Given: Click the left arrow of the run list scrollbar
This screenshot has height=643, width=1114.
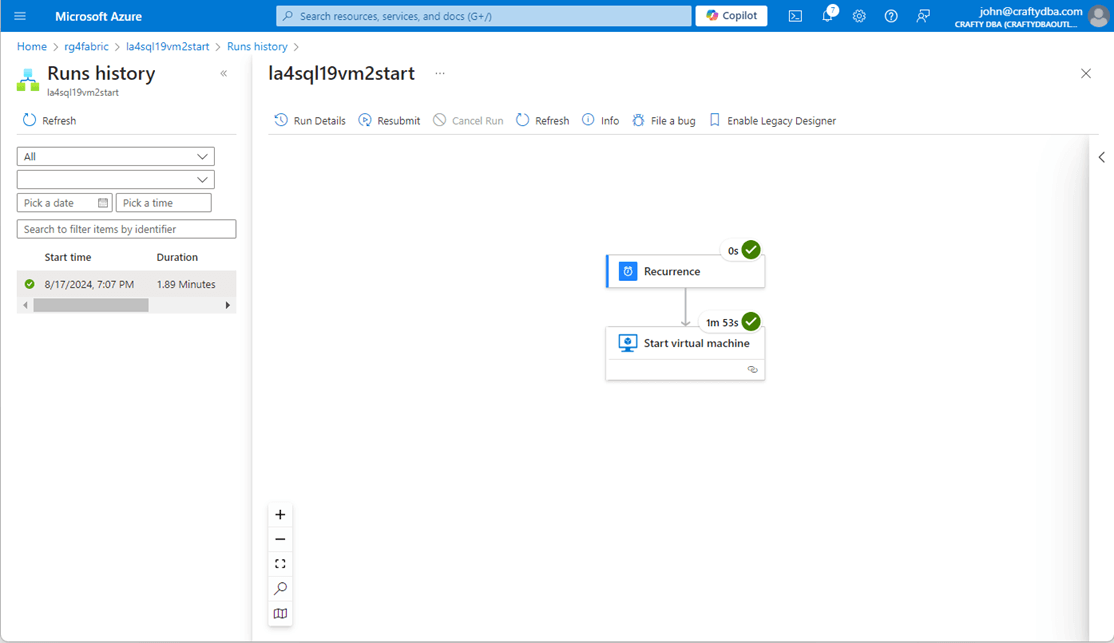Looking at the screenshot, I should (x=26, y=305).
